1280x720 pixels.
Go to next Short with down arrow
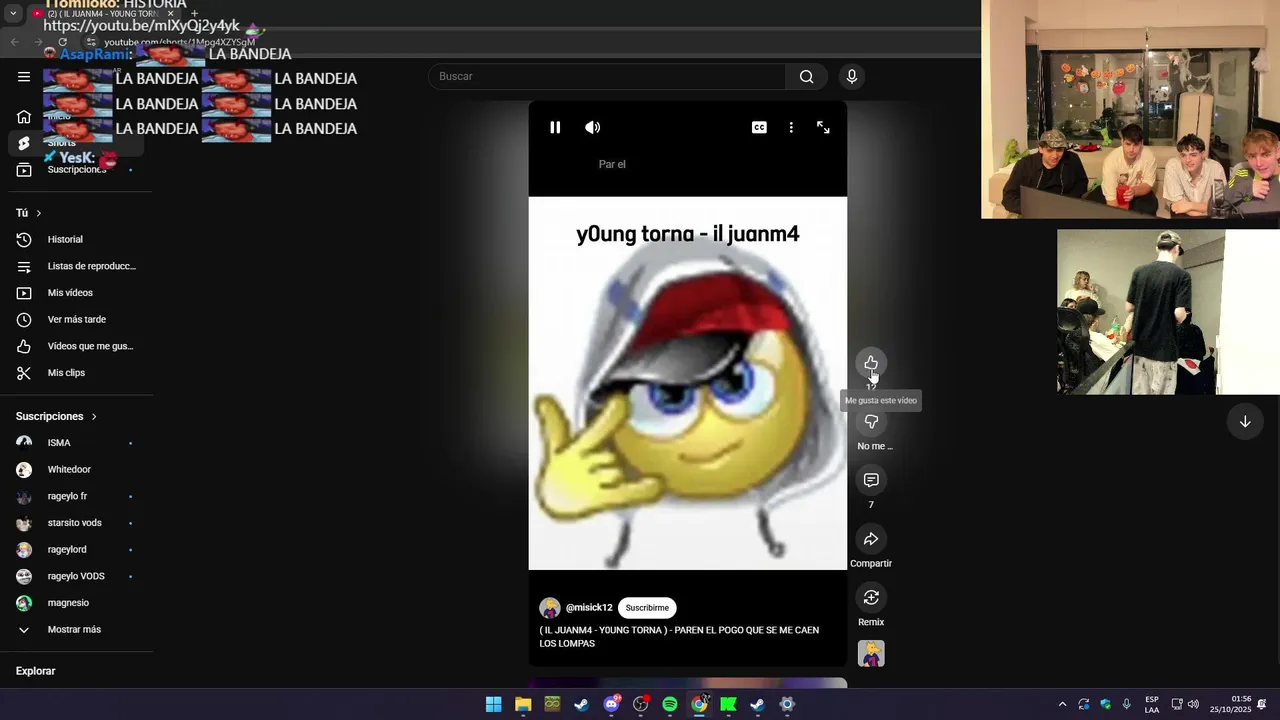(1245, 422)
